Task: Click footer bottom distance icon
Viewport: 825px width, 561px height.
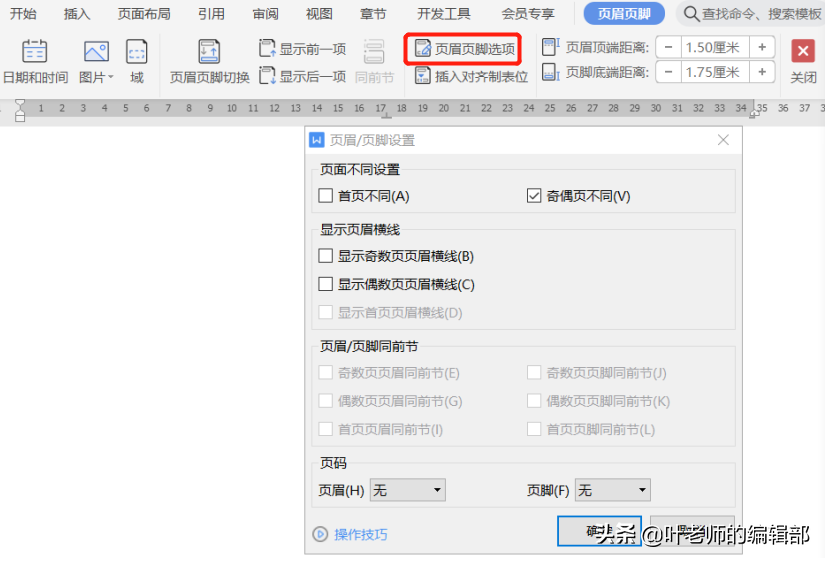Action: coord(550,72)
